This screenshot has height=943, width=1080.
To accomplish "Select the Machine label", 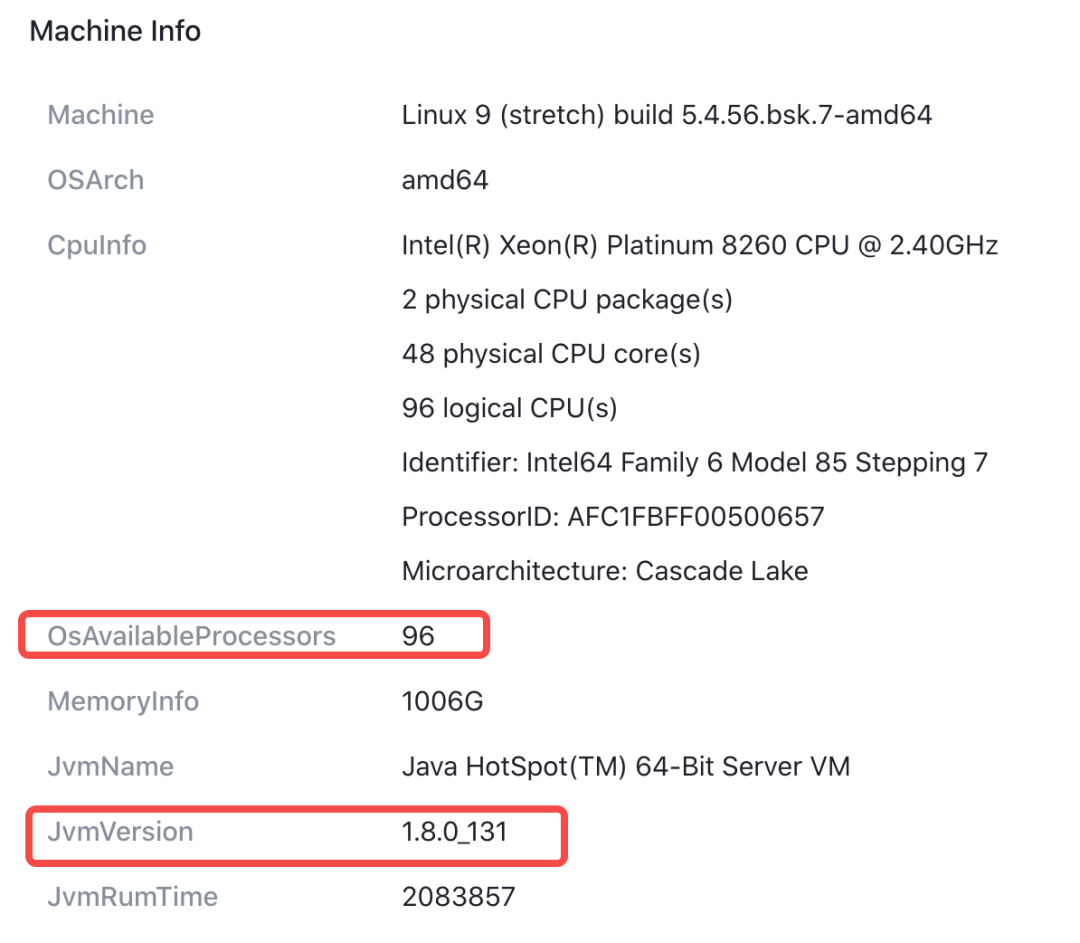I will click(x=101, y=114).
